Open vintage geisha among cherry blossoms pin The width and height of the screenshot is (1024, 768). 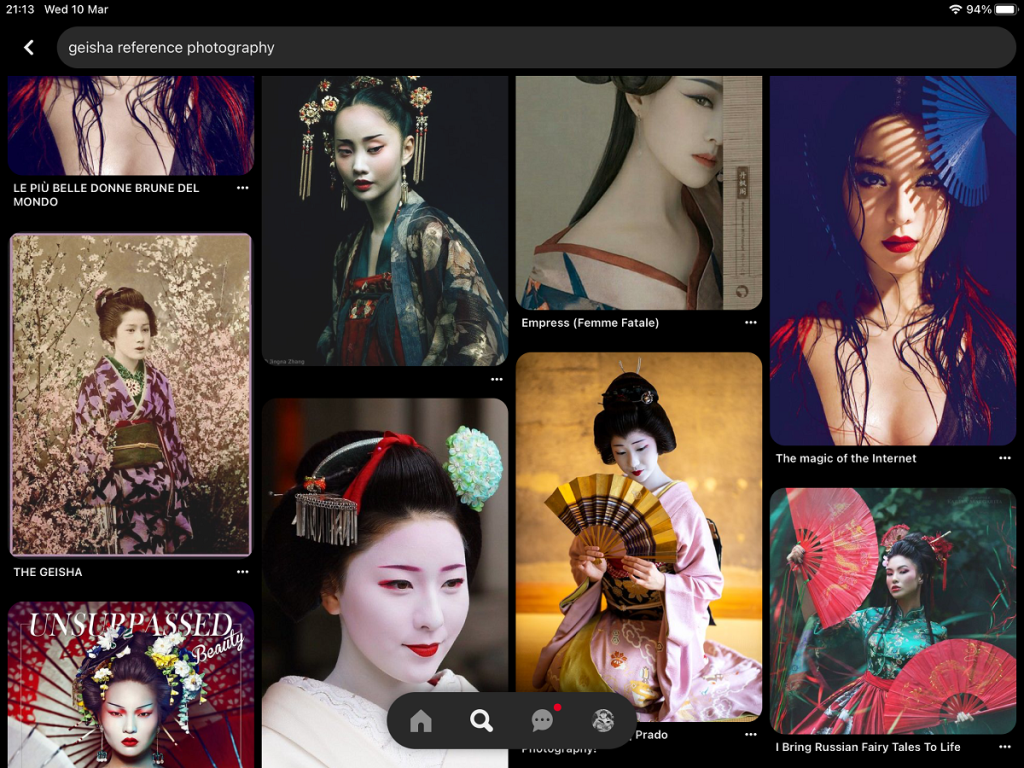[130, 395]
